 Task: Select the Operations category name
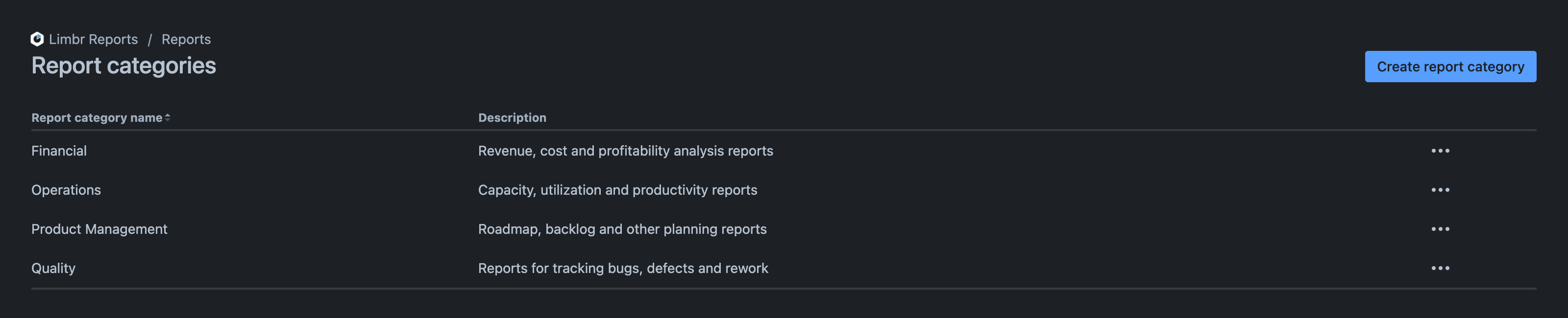[66, 189]
